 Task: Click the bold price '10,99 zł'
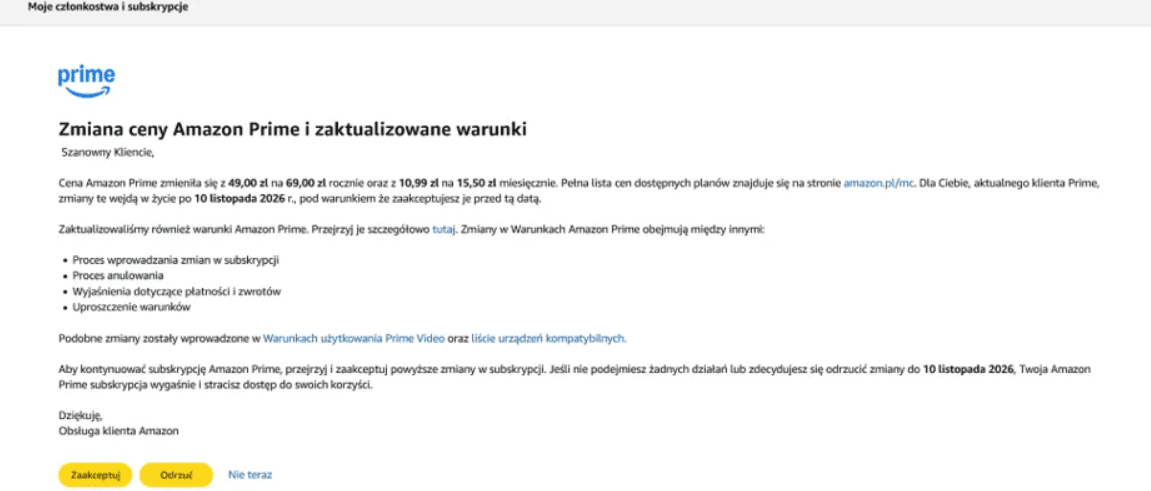coord(420,183)
